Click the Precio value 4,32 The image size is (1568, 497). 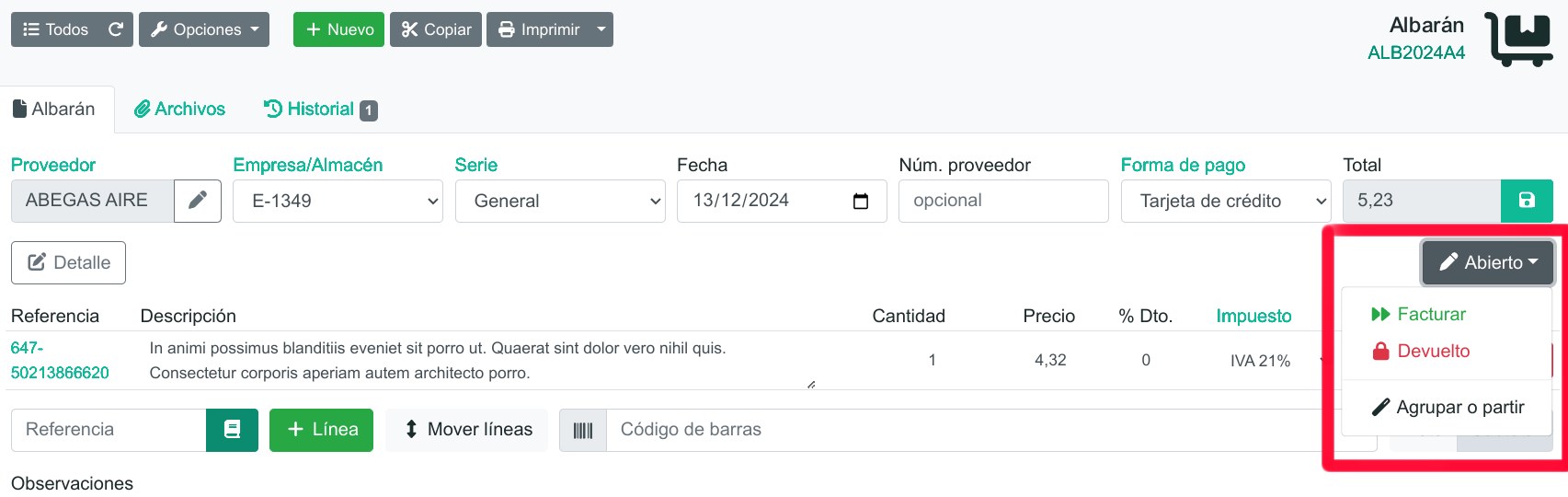(1050, 360)
